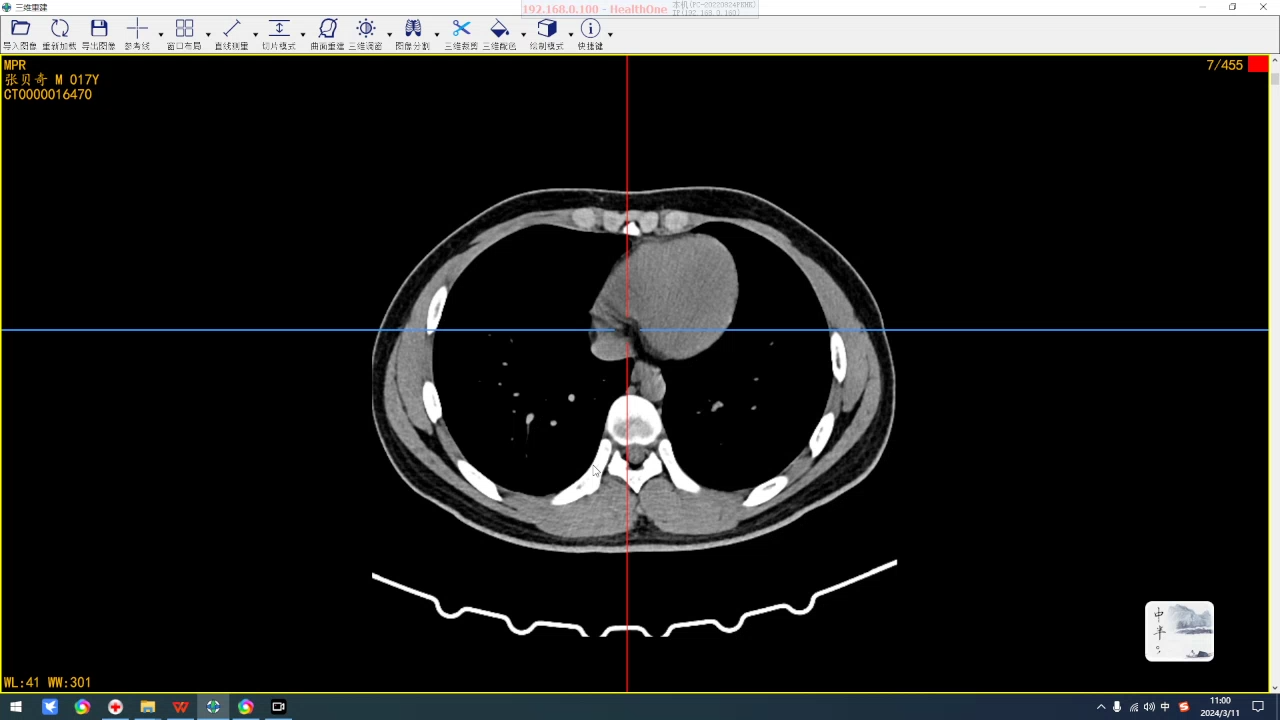Open 图像分割 image segmentation lungs icon
The width and height of the screenshot is (1280, 720).
(x=413, y=30)
